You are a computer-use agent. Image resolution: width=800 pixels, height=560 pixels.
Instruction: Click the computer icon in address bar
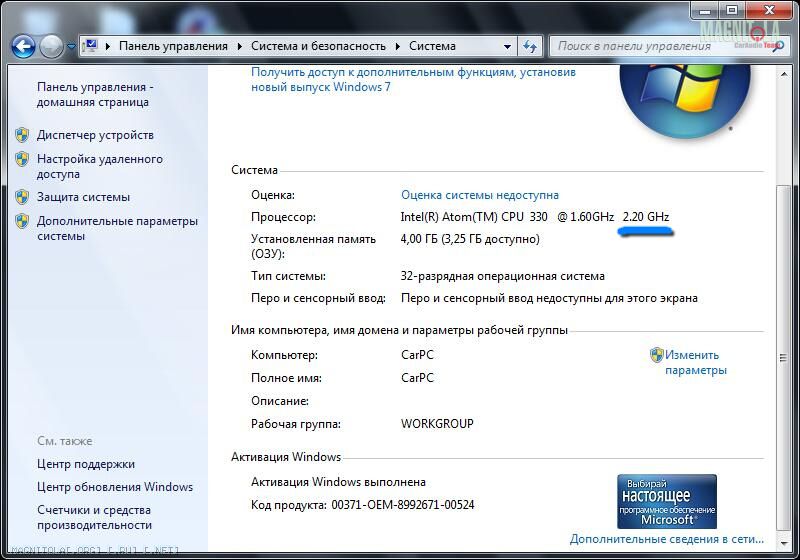(x=91, y=46)
